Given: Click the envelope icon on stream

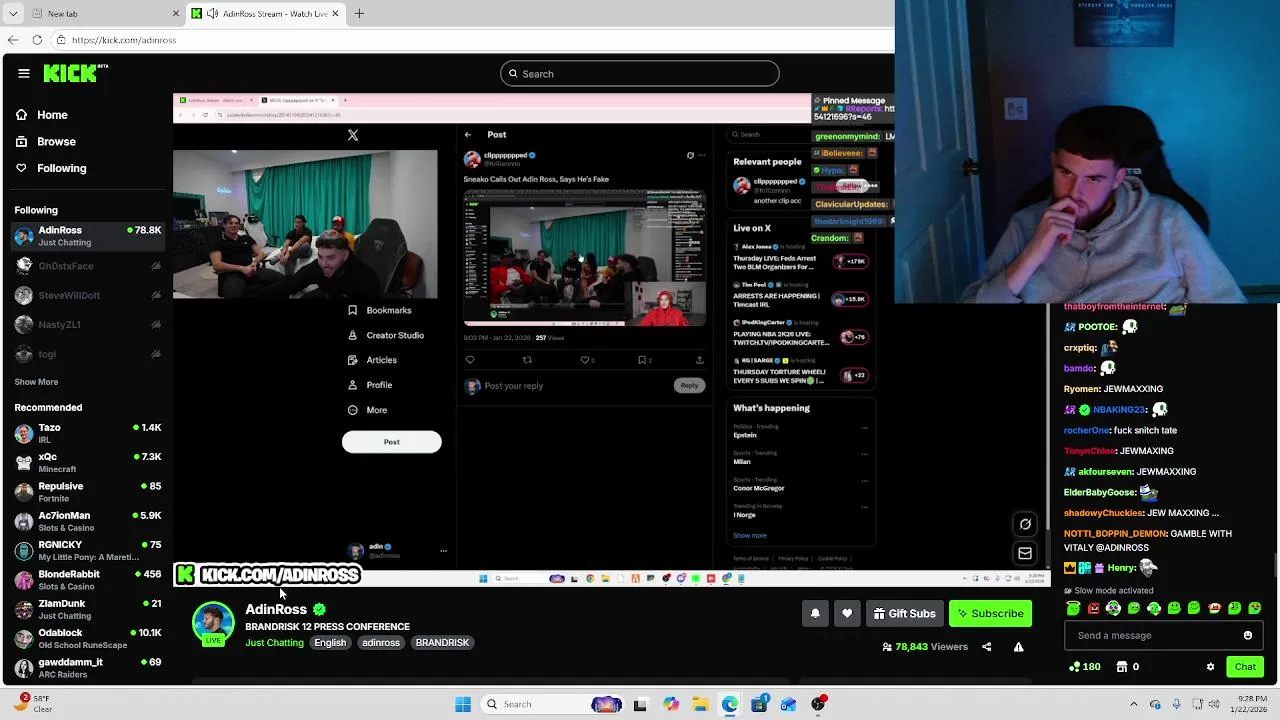Looking at the screenshot, I should (1025, 553).
